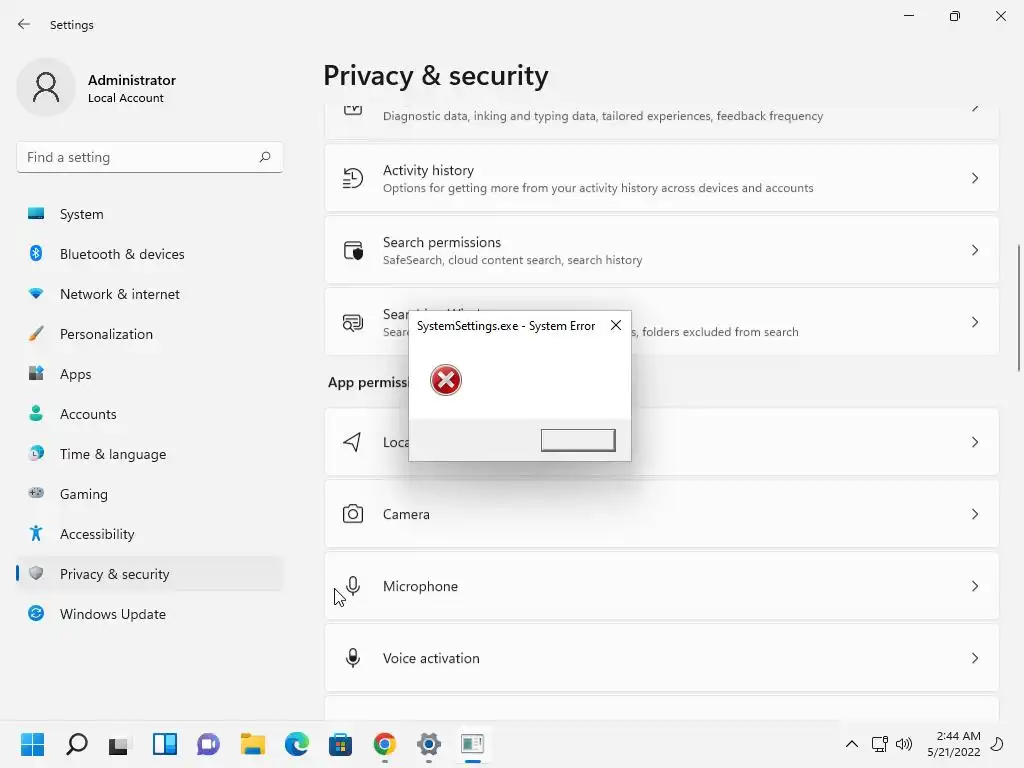Click the red error icon in dialog
This screenshot has width=1024, height=768.
point(446,380)
